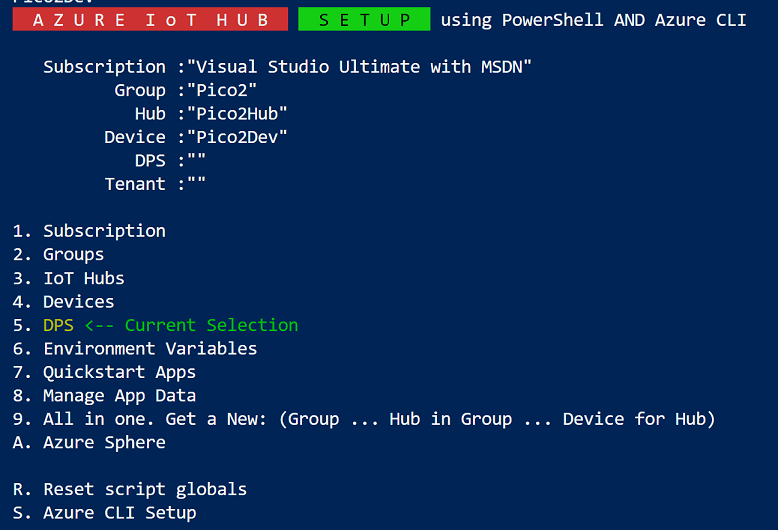
Task: Open 6. Environment Variables option
Action: pos(135,349)
